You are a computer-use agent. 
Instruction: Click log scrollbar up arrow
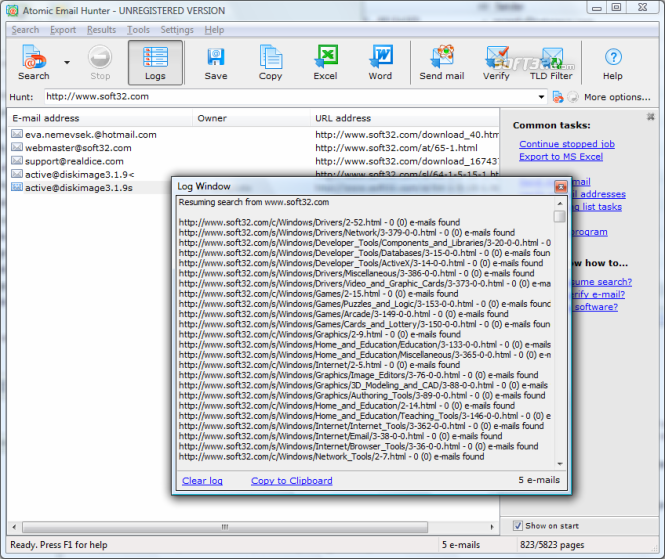560,204
